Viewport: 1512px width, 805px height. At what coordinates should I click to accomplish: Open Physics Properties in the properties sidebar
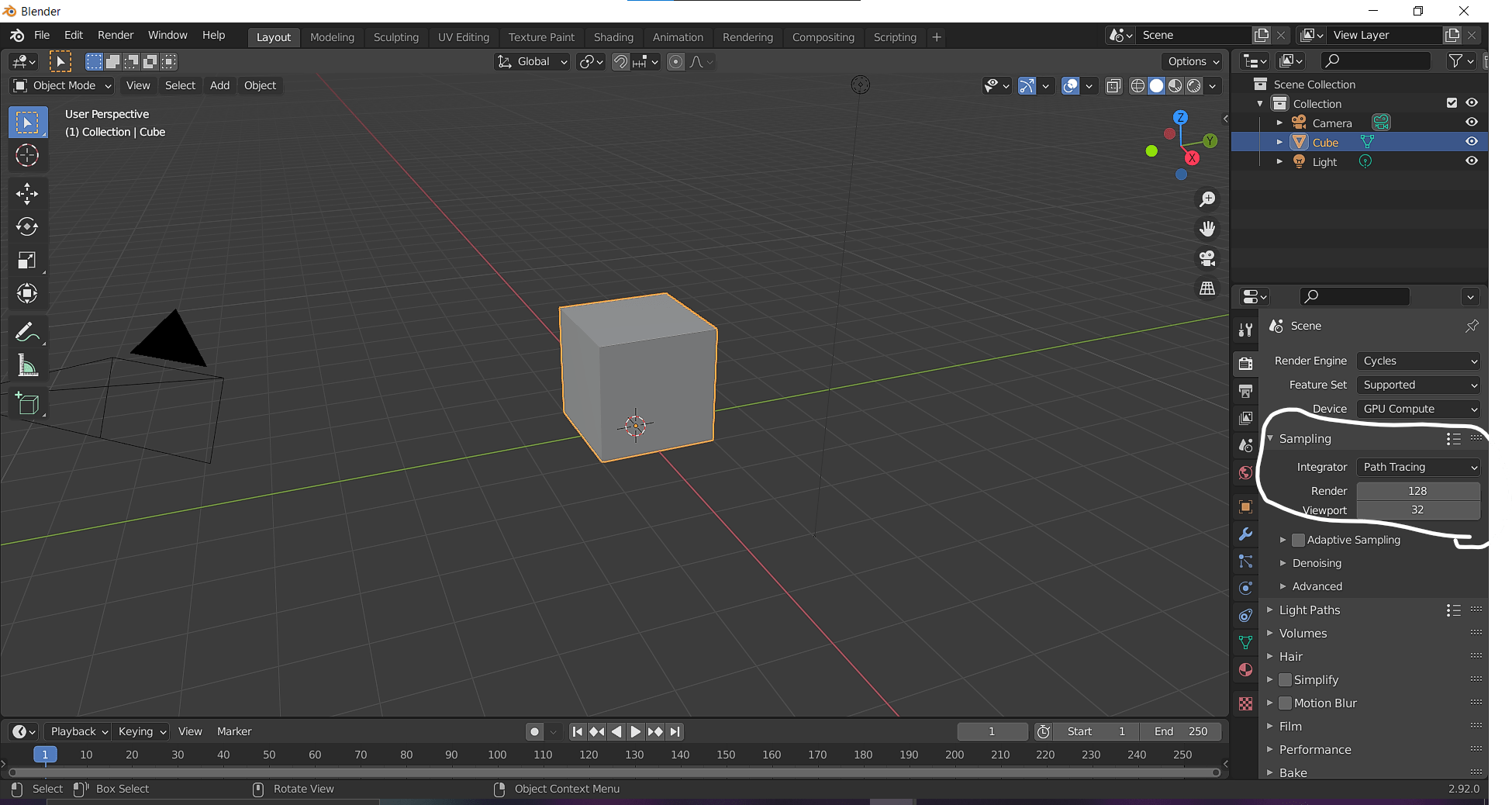point(1244,588)
